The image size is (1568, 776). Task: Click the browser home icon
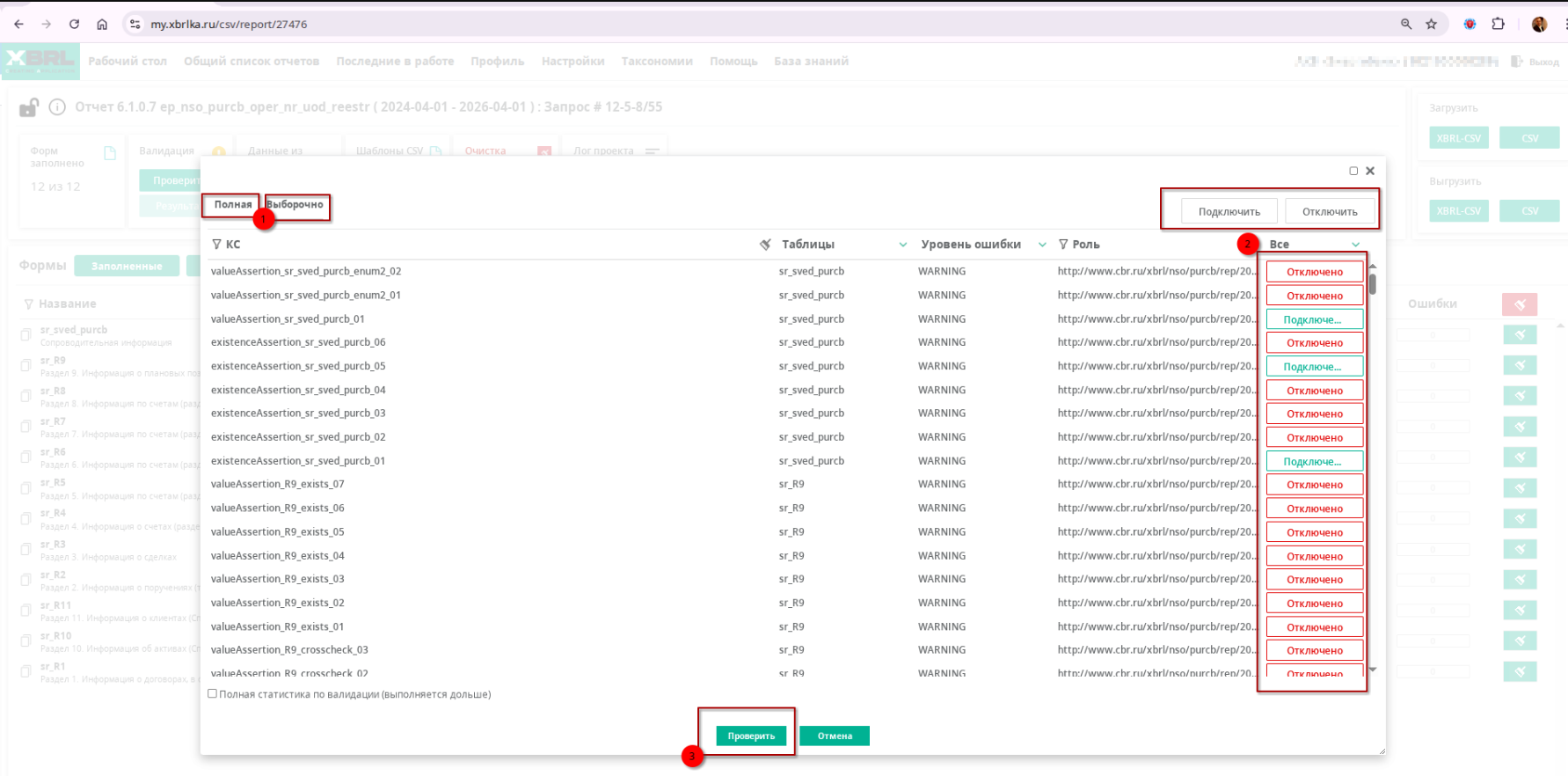[x=102, y=24]
